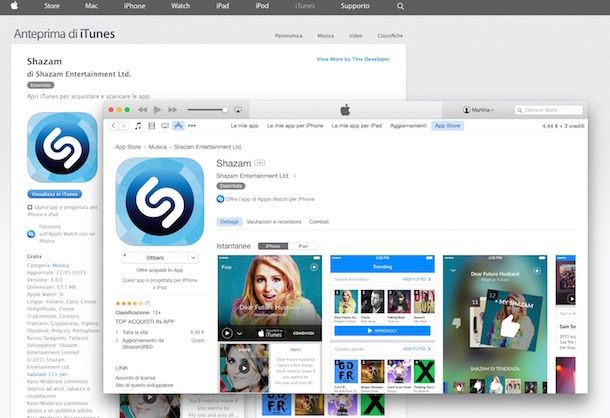
Task: Open Watch in the Apple navigation bar
Action: 181,6
